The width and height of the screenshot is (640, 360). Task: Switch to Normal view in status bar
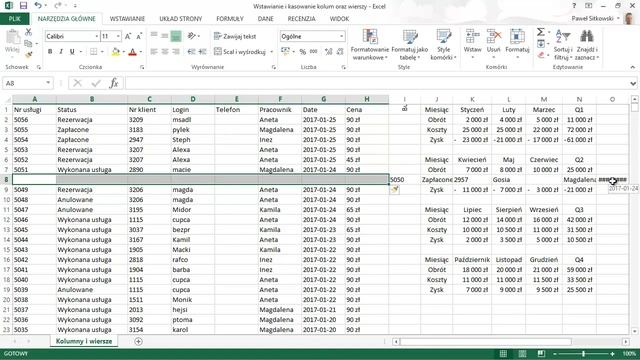[x=503, y=353]
